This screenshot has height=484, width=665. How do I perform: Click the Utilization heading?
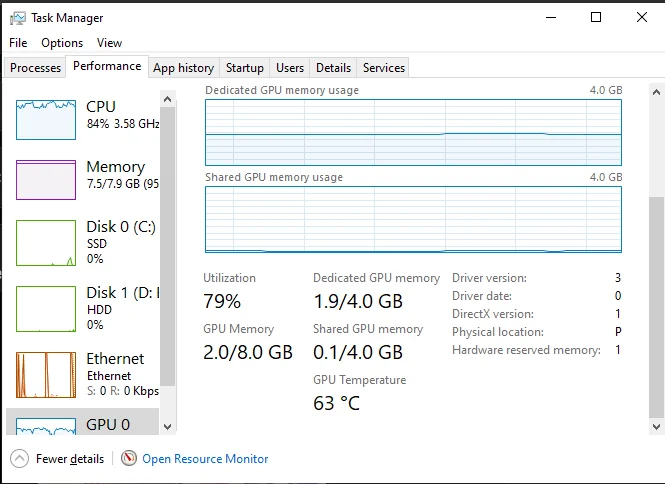(229, 278)
